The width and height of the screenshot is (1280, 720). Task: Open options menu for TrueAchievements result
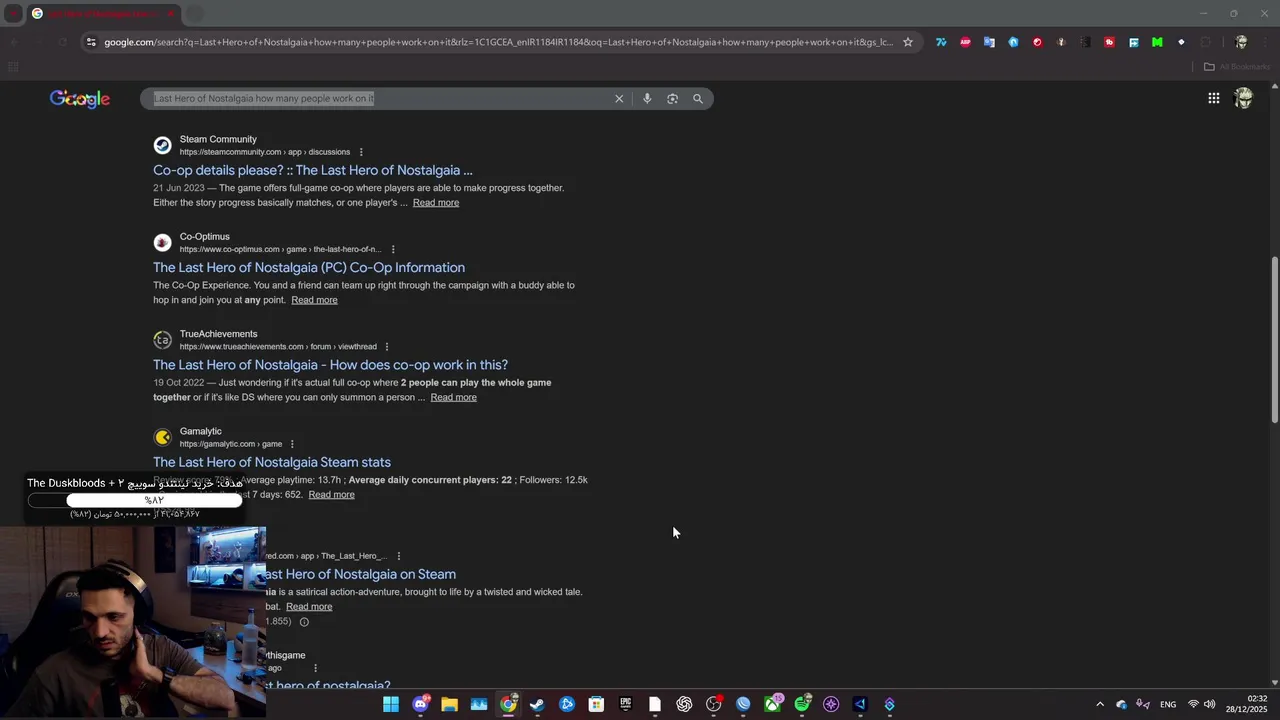387,347
